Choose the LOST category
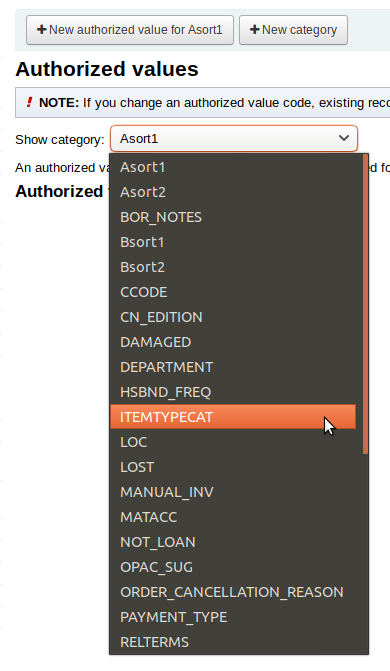Viewport: 390px width, 671px height. pyautogui.click(x=233, y=467)
